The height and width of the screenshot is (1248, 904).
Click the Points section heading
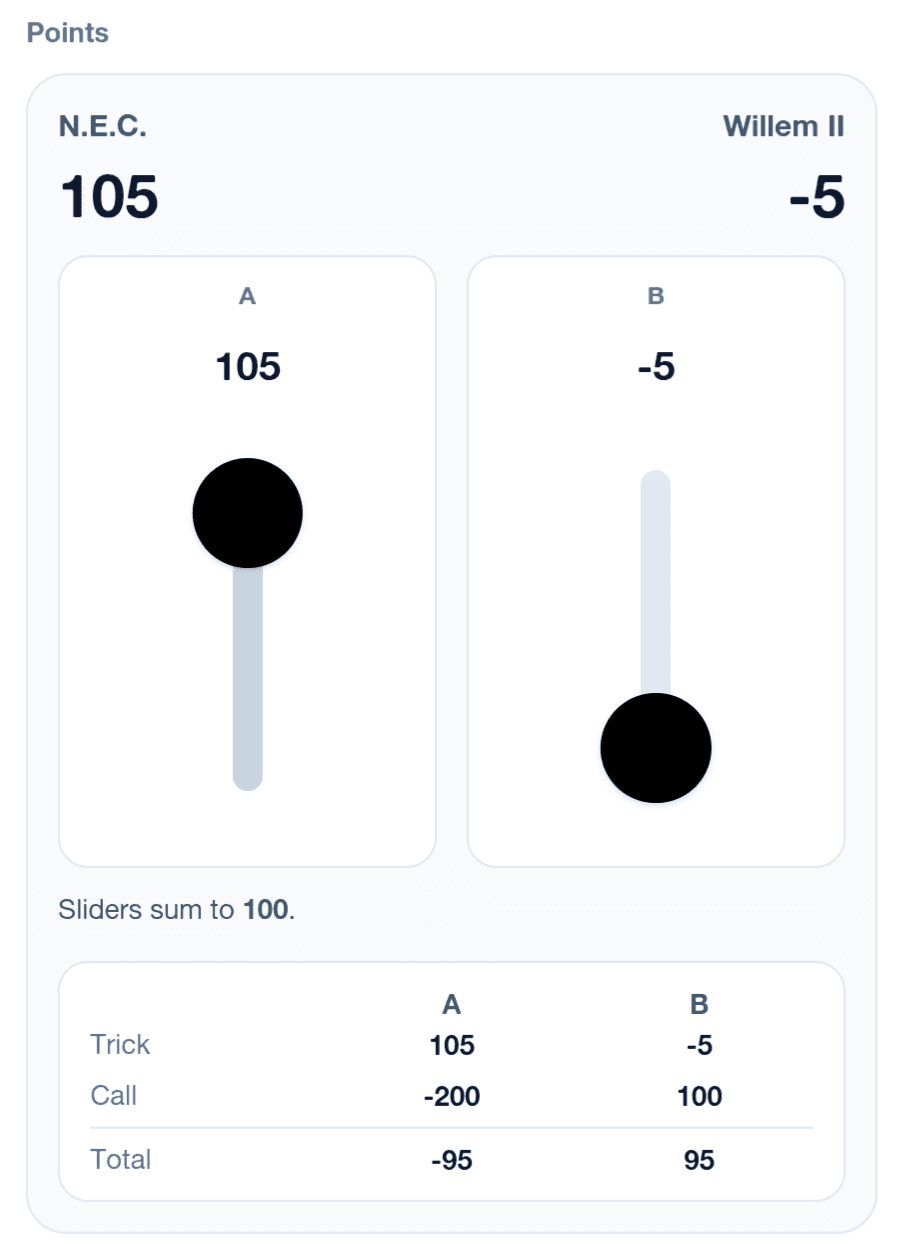click(x=68, y=33)
